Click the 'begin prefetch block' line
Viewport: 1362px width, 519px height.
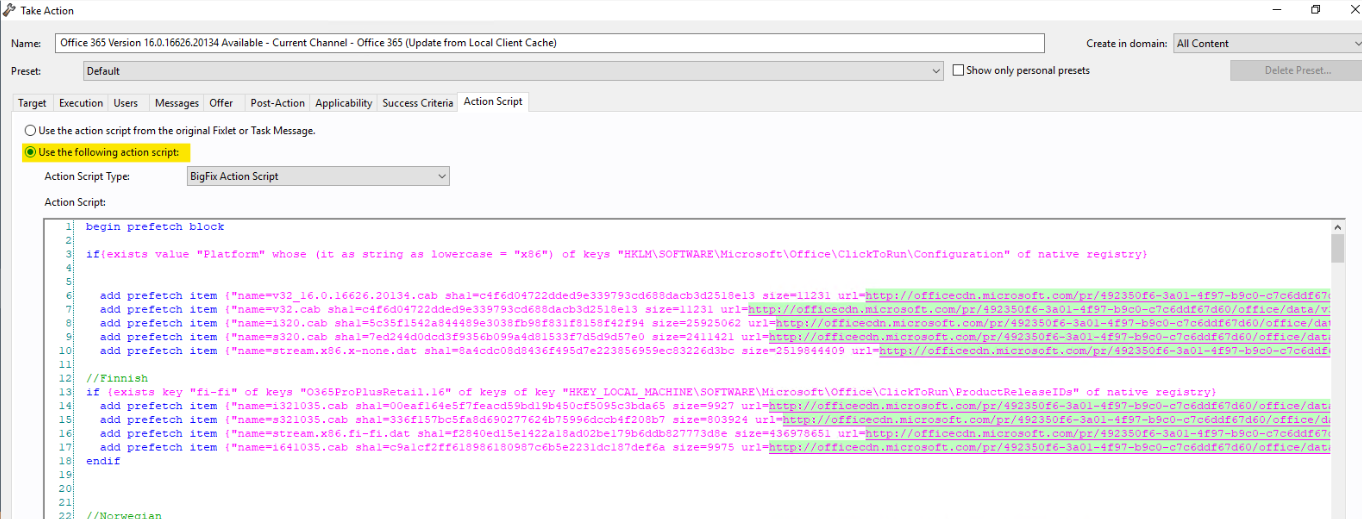point(155,227)
